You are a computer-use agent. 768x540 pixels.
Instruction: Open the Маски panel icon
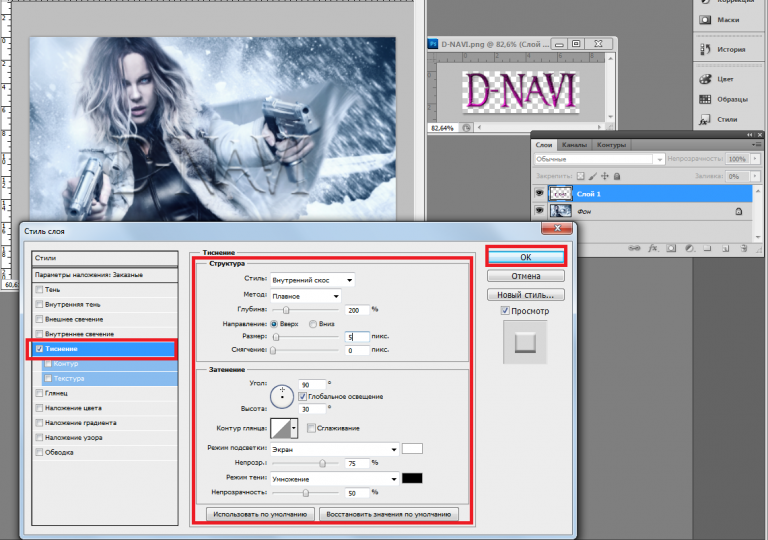pos(705,20)
